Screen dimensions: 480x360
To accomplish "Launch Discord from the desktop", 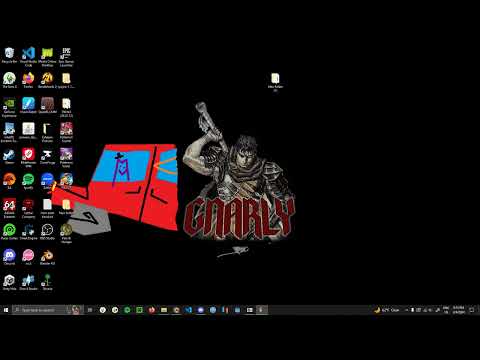I will tap(9, 257).
